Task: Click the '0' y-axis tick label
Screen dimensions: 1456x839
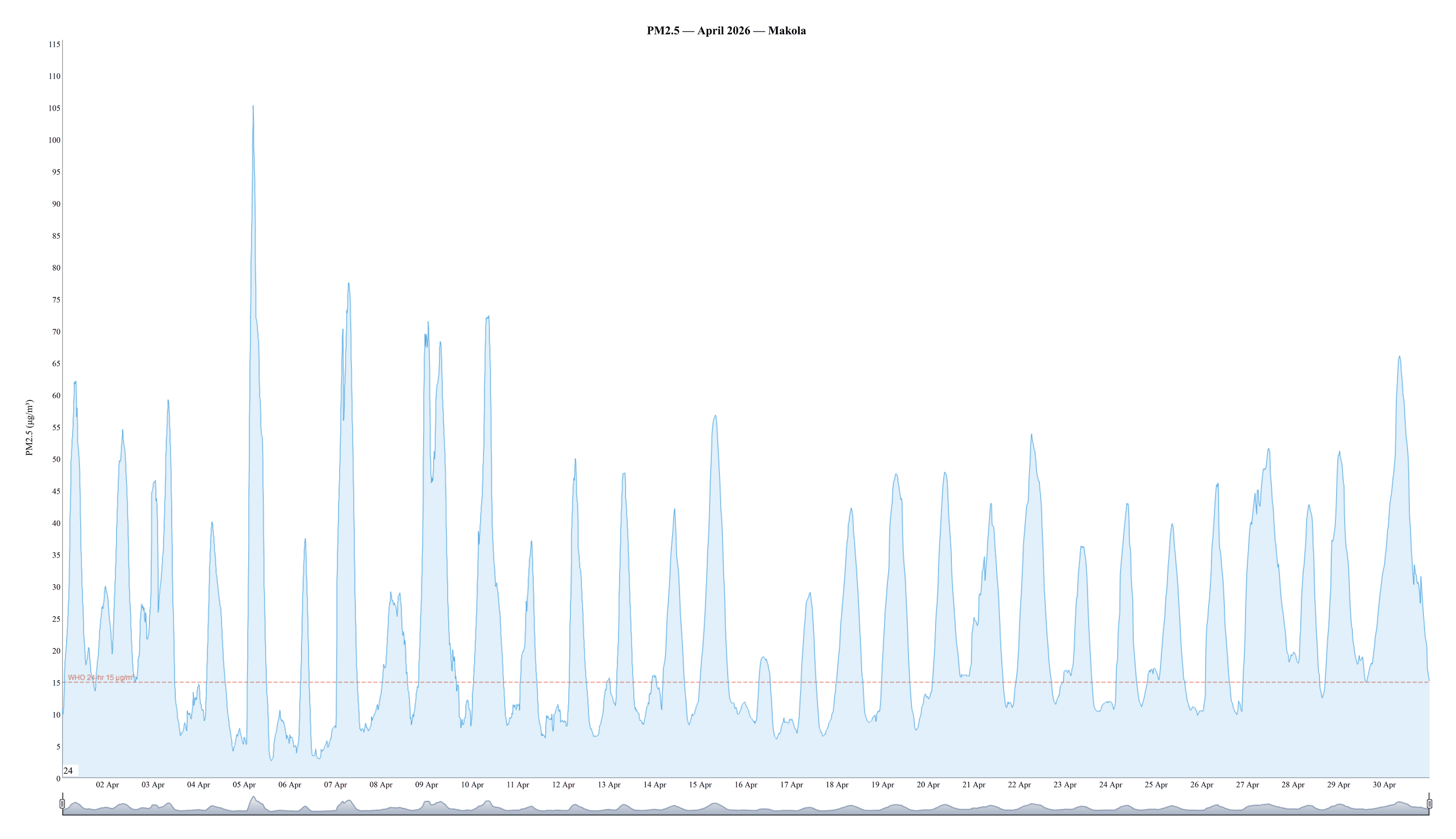Action: pyautogui.click(x=58, y=779)
